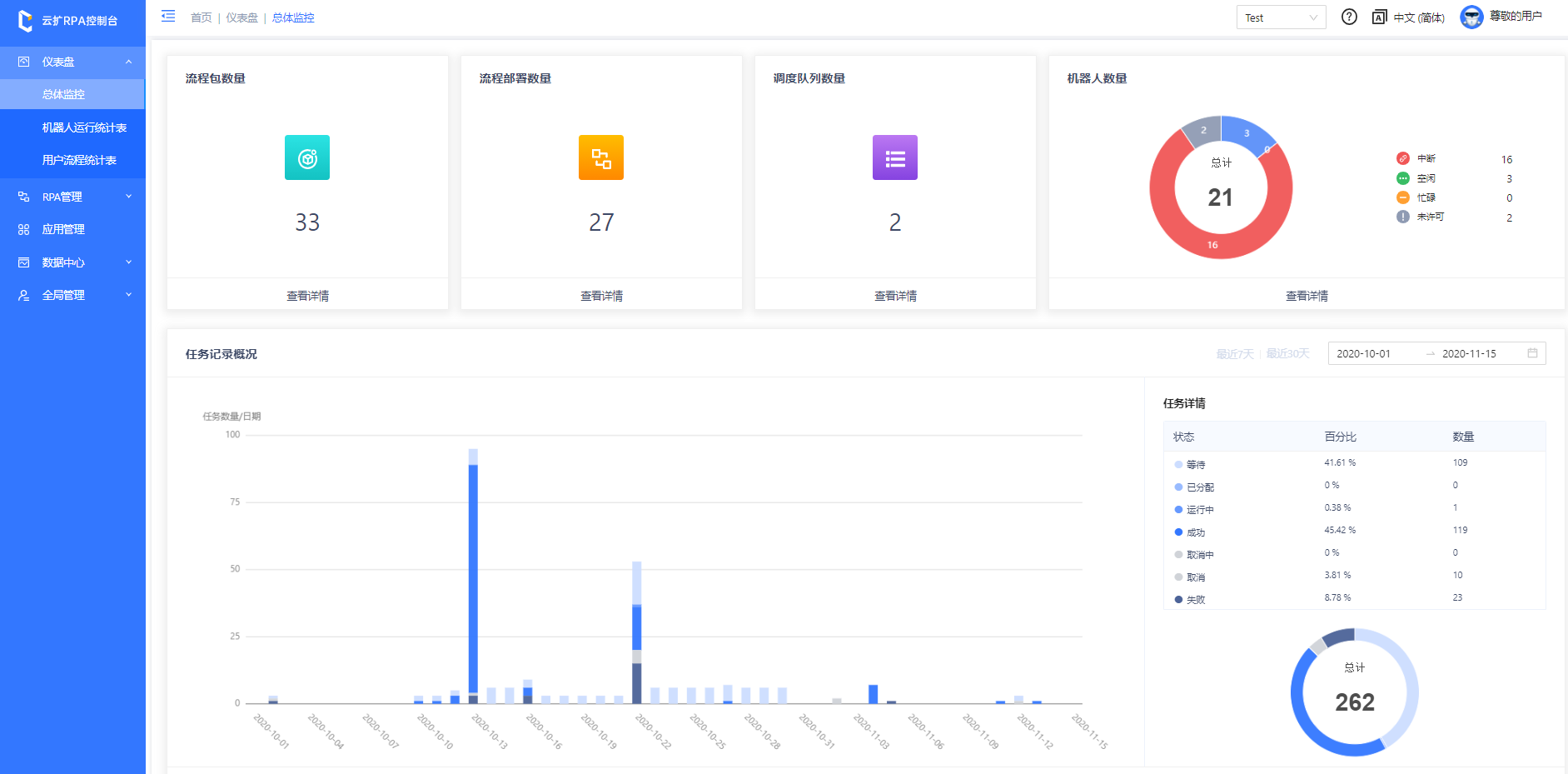Open 机器人运行统计表 in sidebar
Screen dimensions: 1568x774
click(x=84, y=127)
